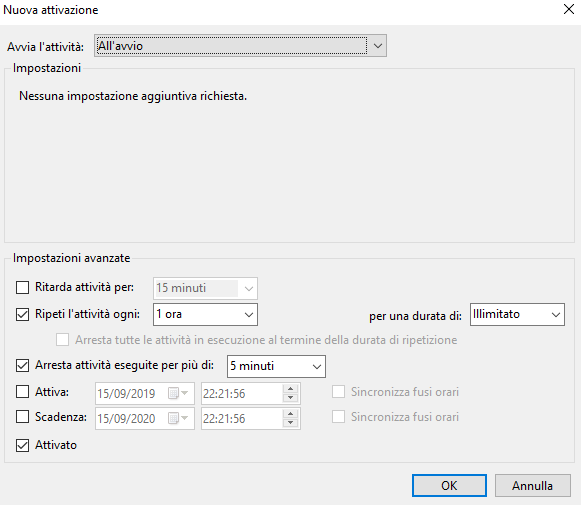The image size is (581, 505).
Task: Close the Nuova attivazione dialog
Action: coord(569,9)
